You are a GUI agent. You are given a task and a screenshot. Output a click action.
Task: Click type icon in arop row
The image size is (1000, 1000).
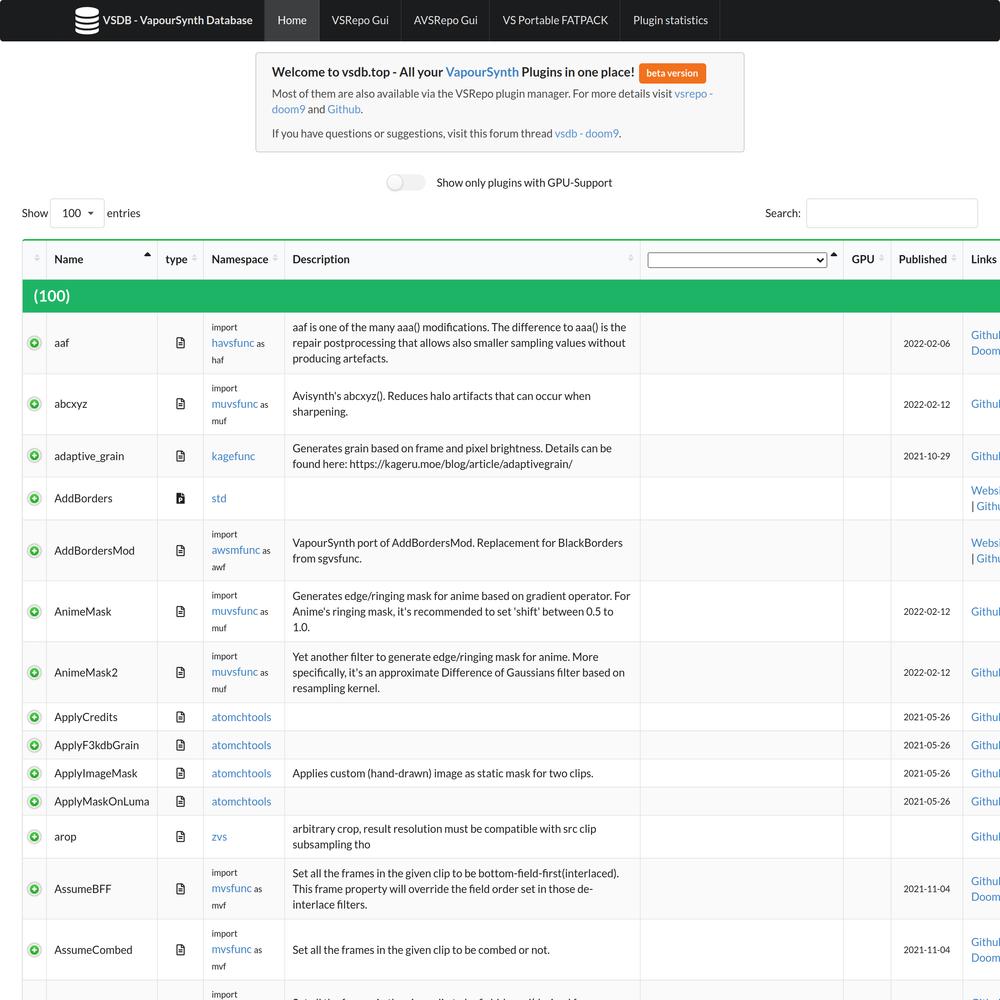(x=180, y=837)
